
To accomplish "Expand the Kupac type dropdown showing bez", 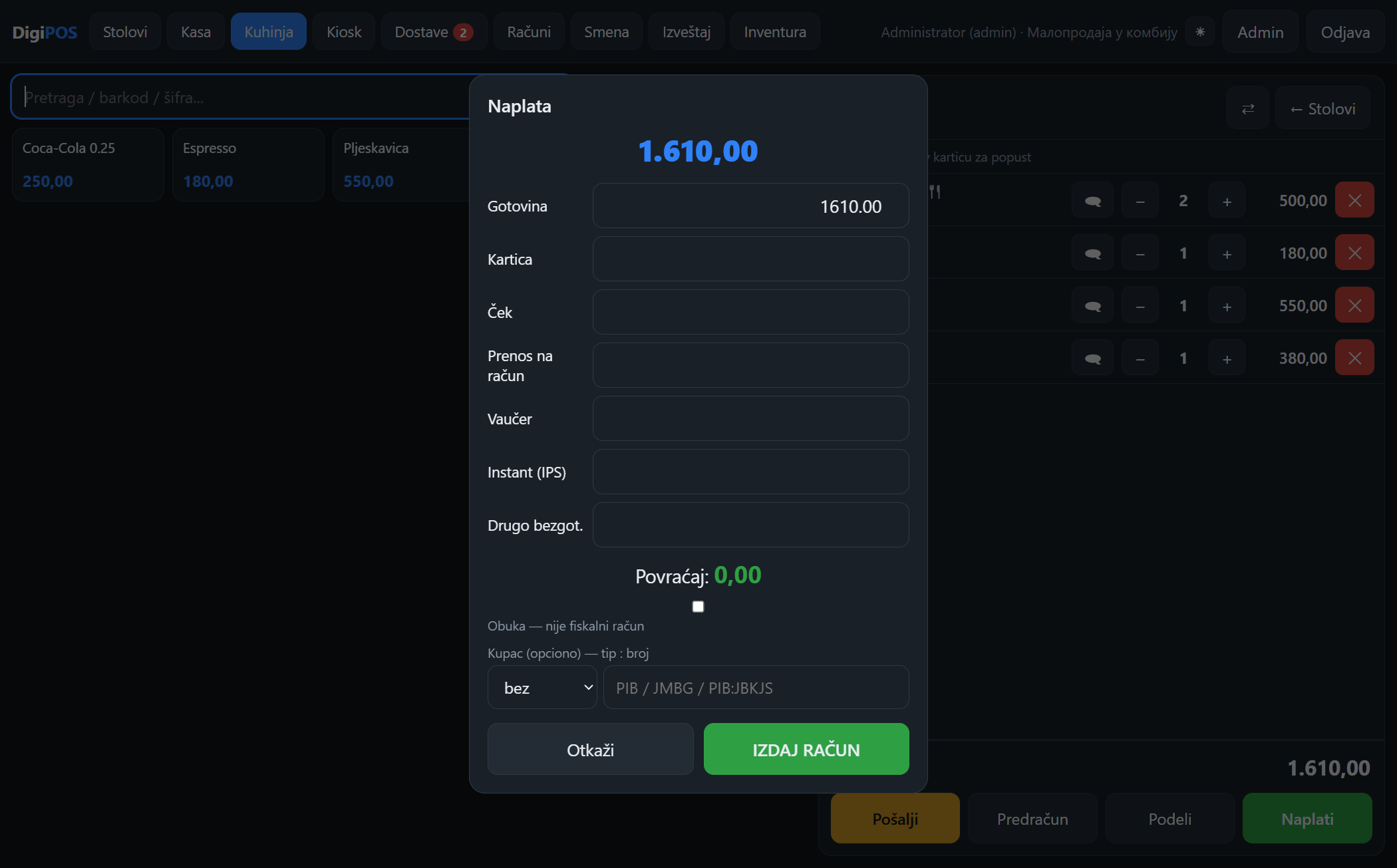I will [542, 688].
